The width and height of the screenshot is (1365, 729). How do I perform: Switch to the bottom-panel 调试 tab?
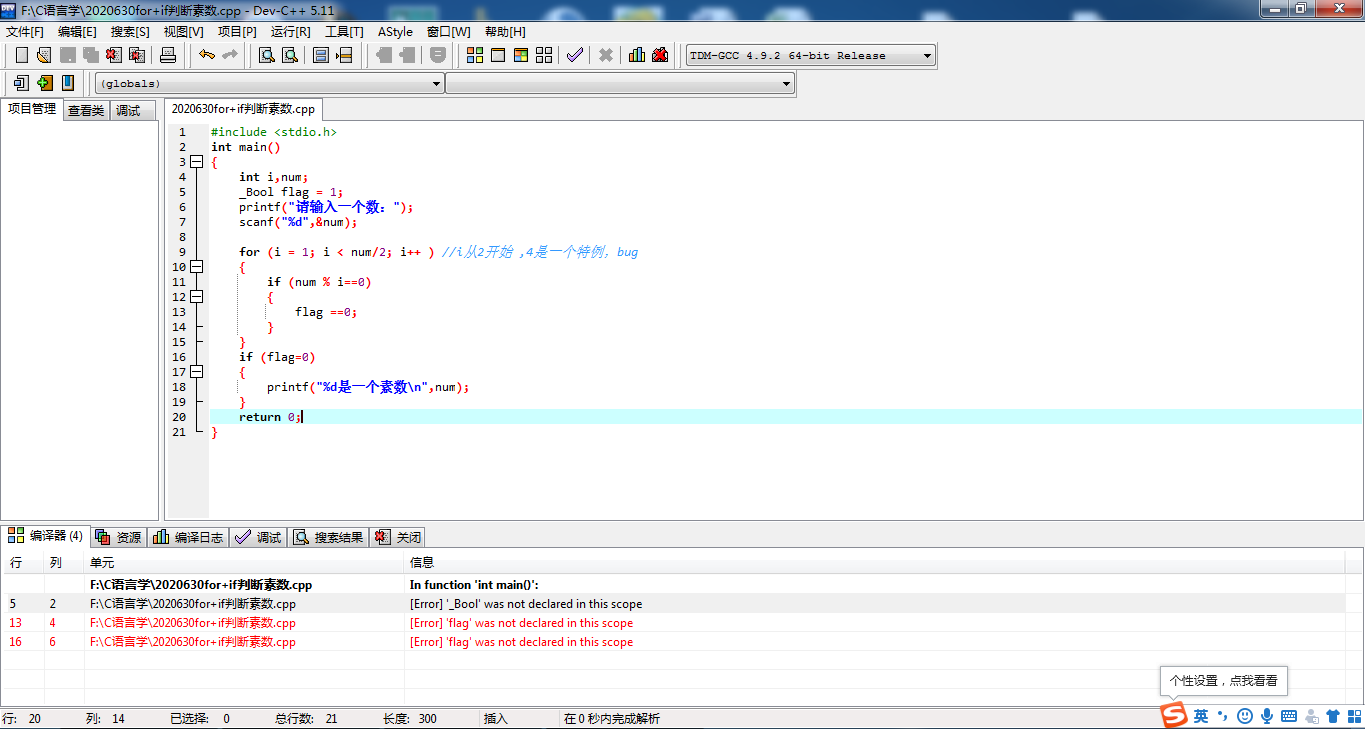(258, 537)
